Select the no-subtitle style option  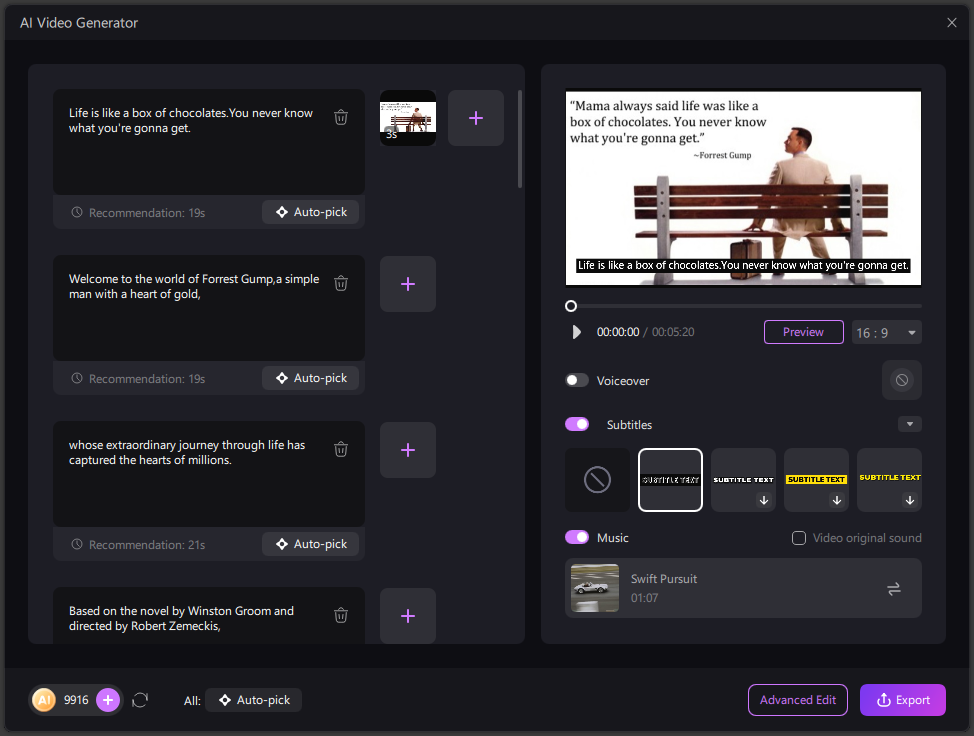click(597, 480)
